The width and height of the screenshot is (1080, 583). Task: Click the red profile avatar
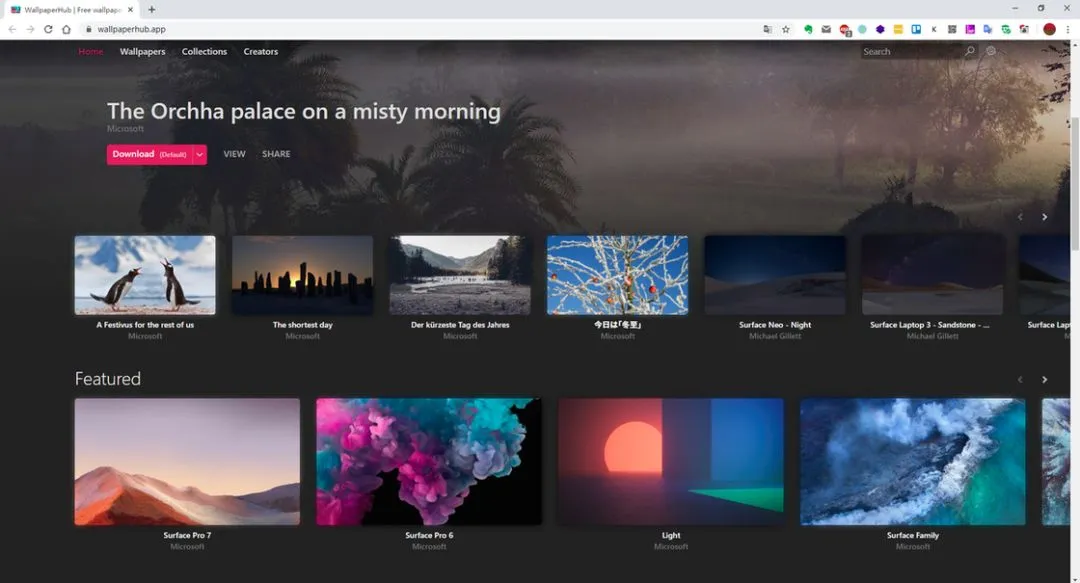[x=1049, y=29]
